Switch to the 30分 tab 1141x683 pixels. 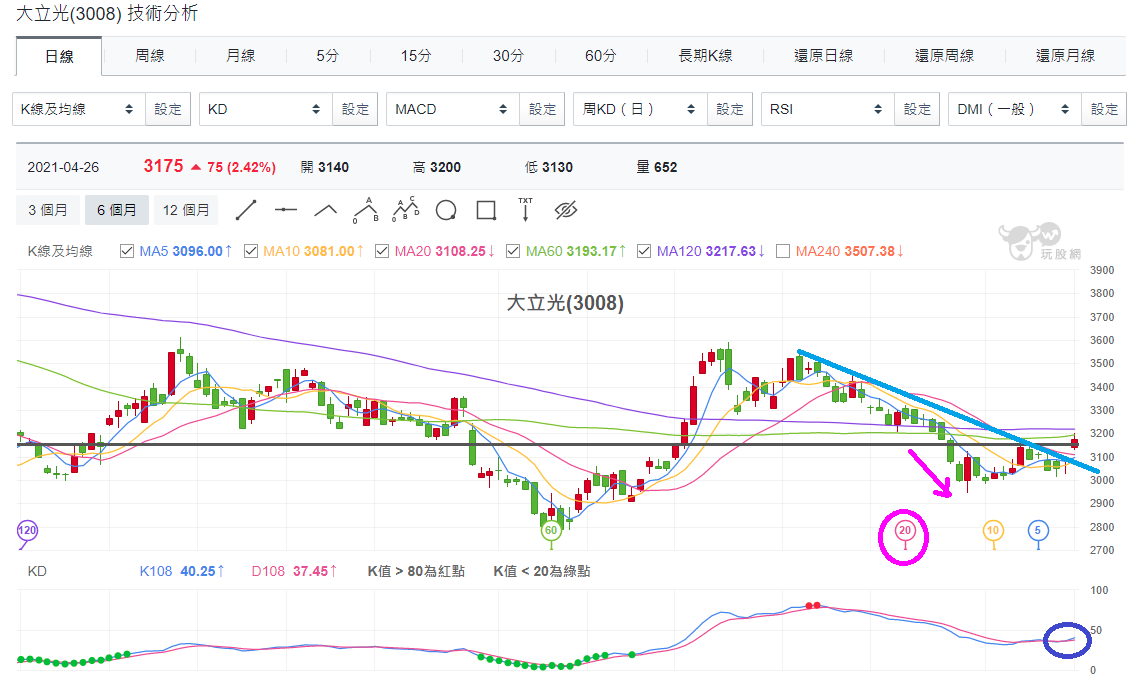tap(508, 55)
